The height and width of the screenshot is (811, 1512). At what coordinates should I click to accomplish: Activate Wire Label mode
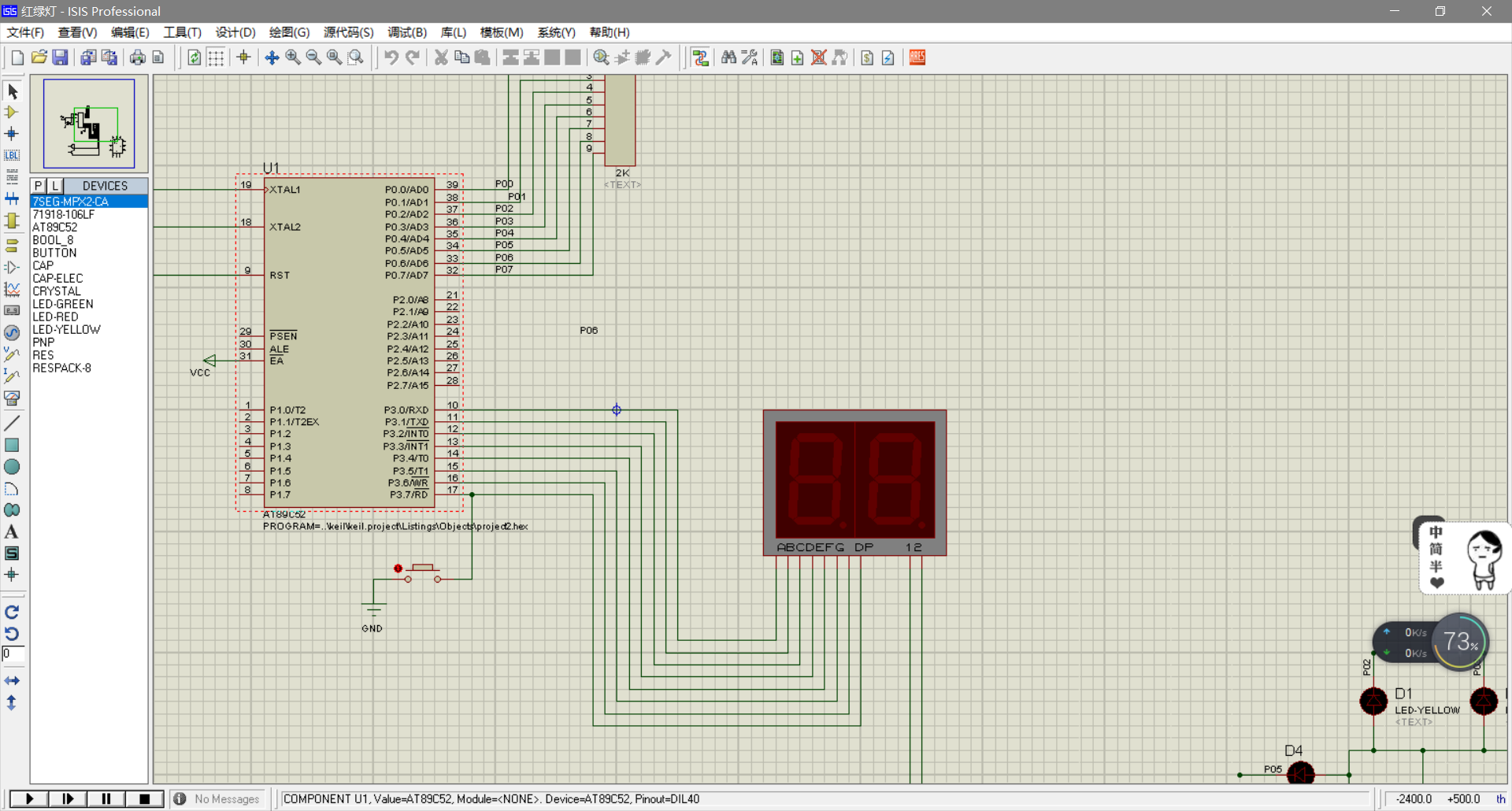tap(12, 155)
